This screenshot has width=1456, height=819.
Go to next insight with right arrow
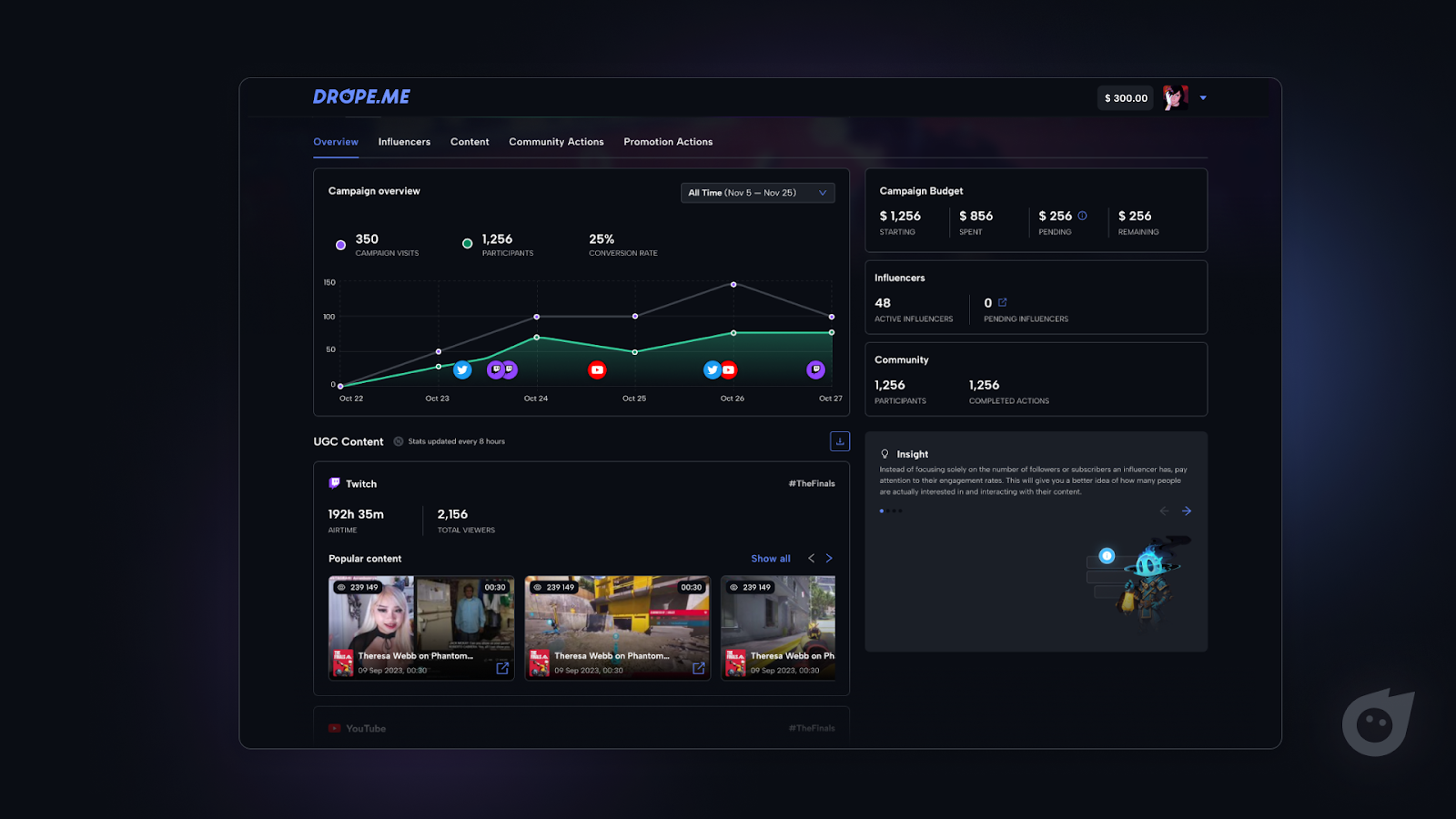tap(1187, 511)
